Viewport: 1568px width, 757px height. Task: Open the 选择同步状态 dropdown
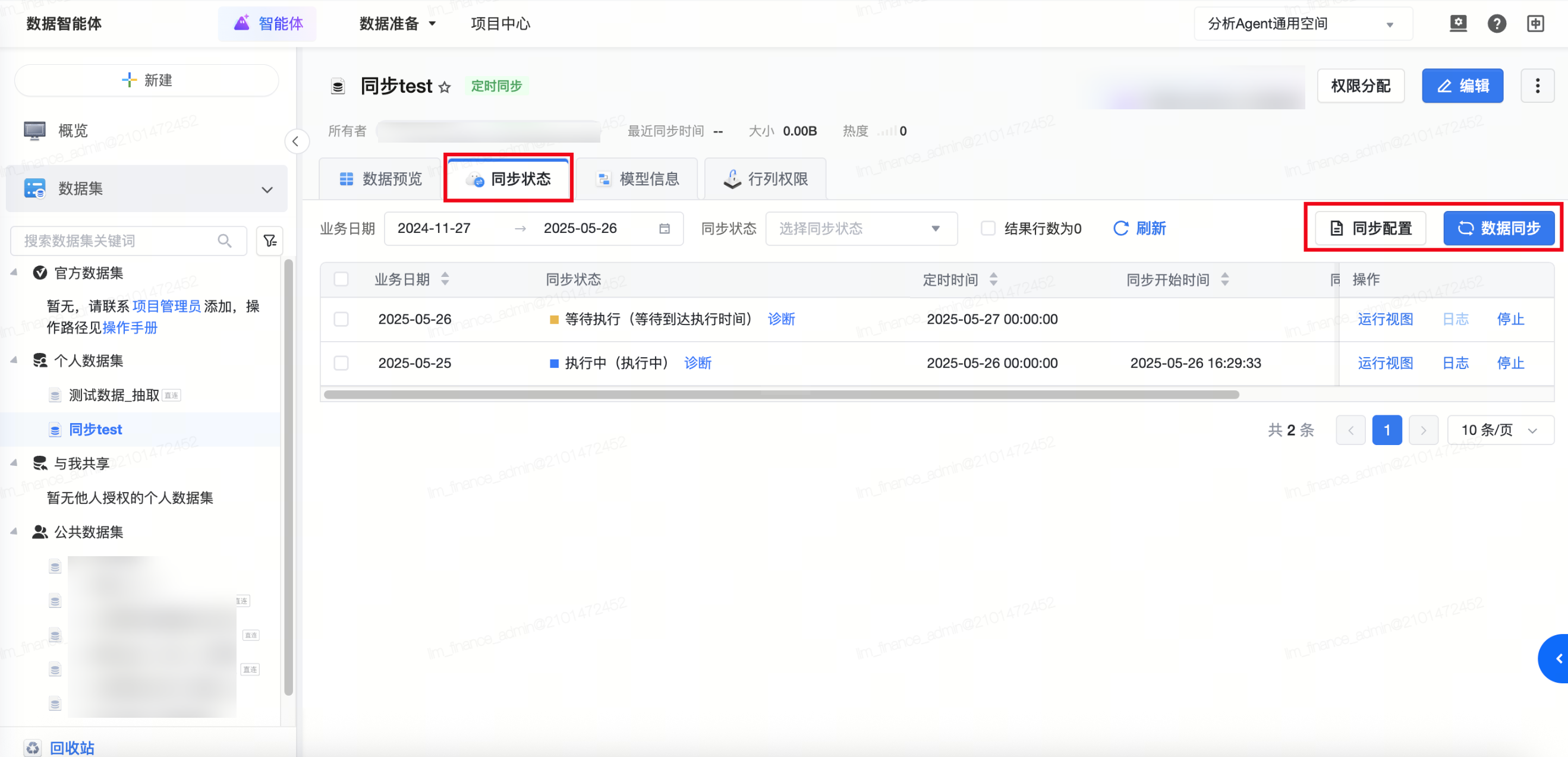click(x=861, y=228)
